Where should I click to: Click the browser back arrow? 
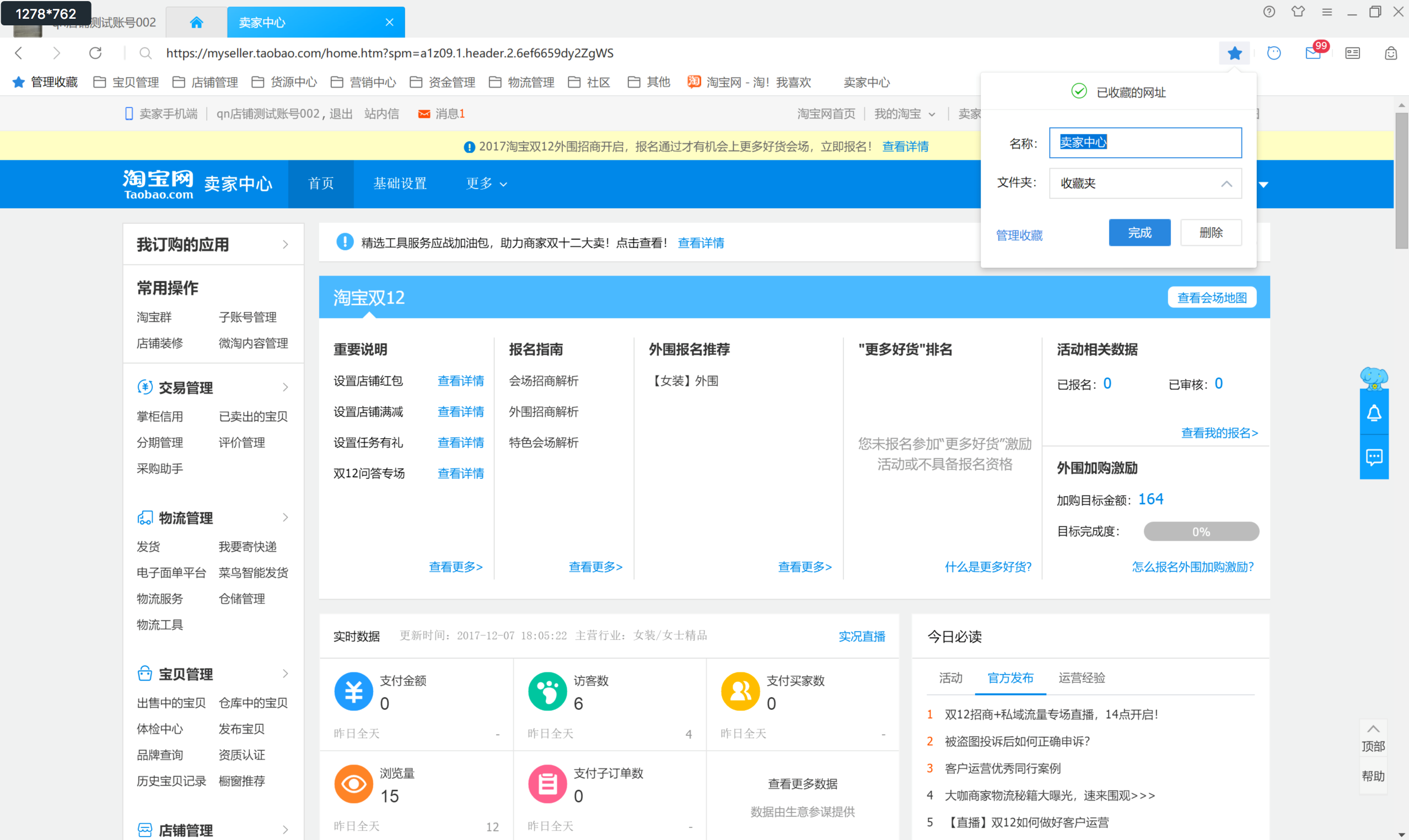(x=19, y=53)
